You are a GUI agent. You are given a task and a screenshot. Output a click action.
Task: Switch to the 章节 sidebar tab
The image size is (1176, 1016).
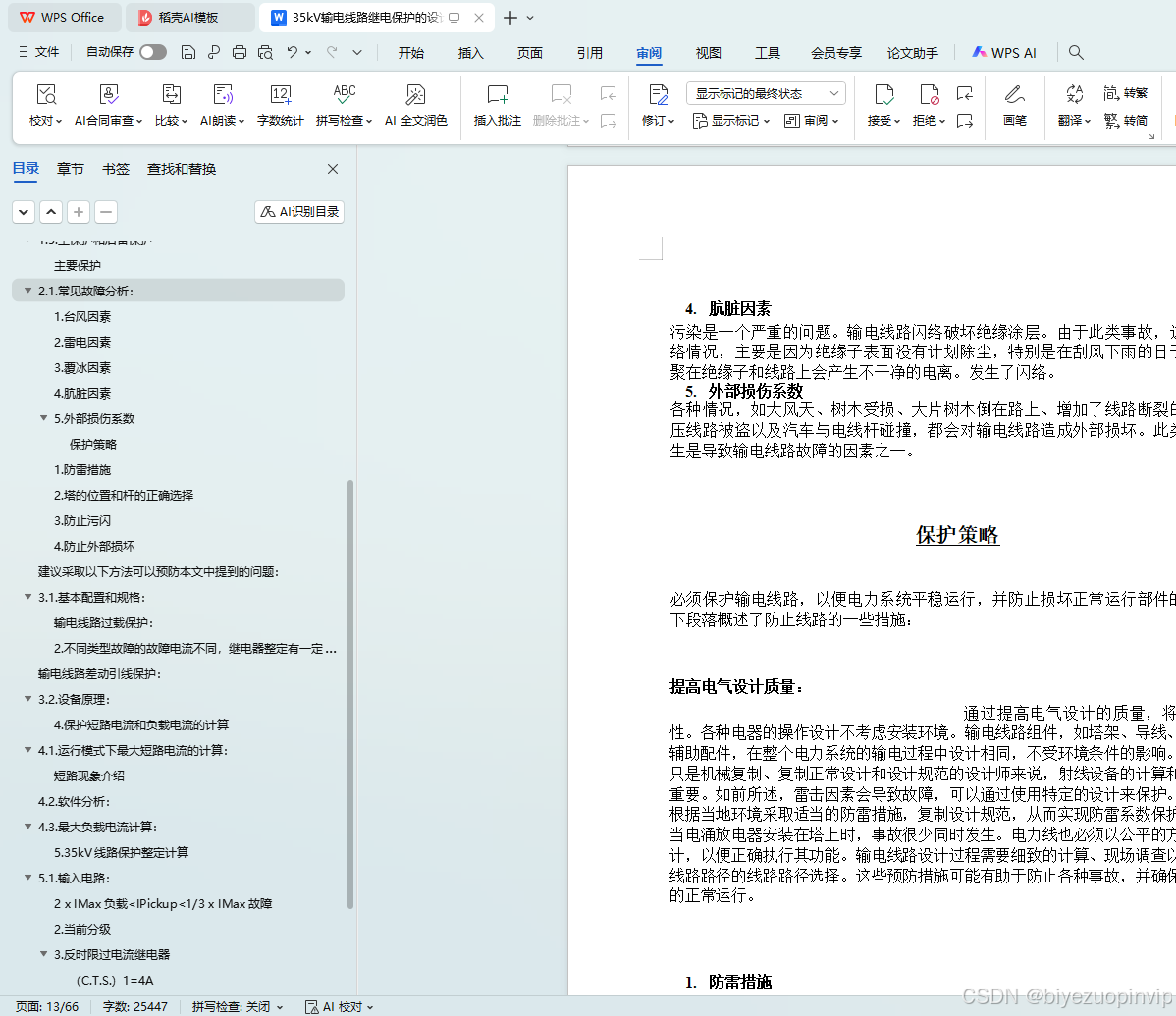[71, 169]
